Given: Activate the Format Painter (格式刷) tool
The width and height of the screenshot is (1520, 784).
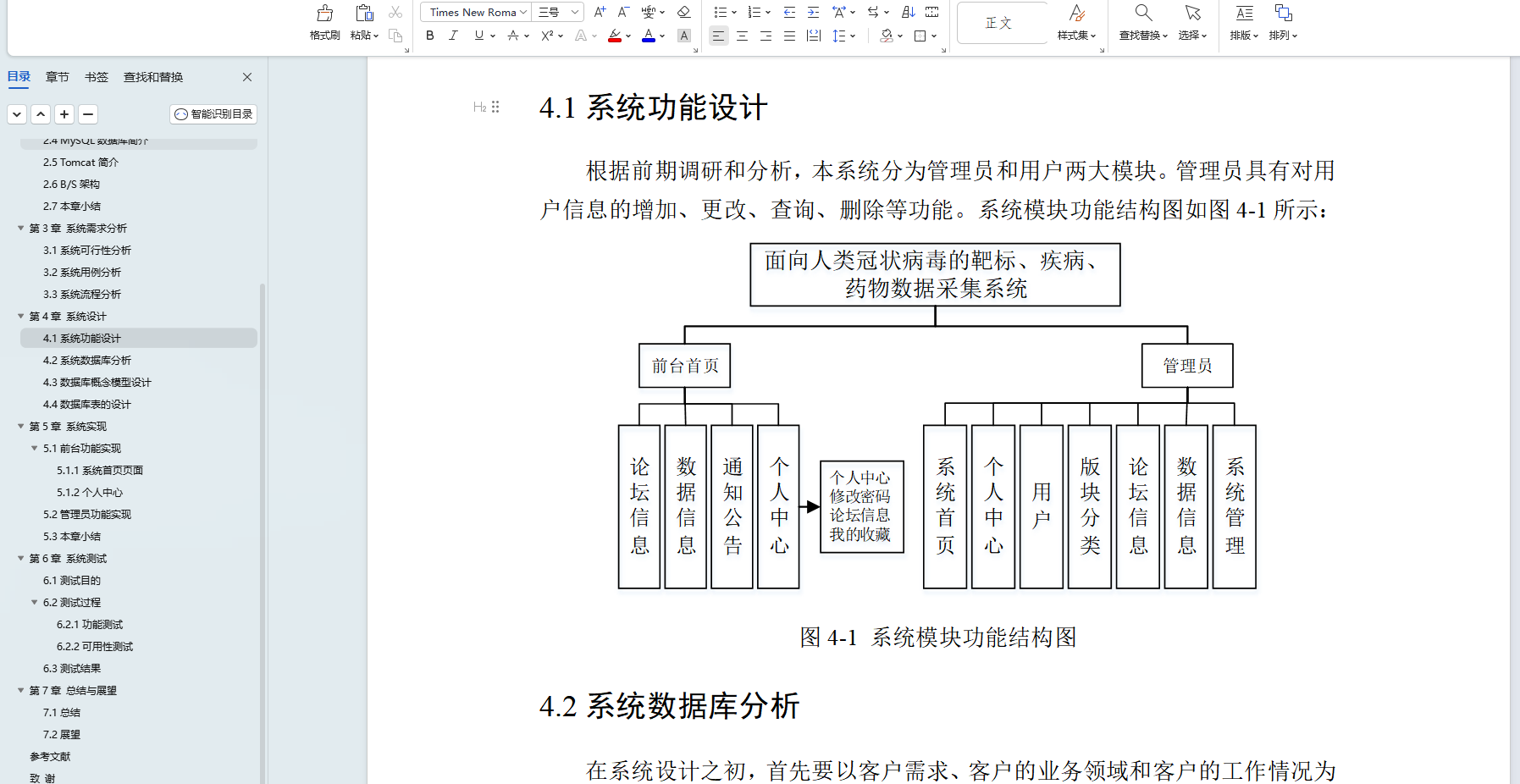Looking at the screenshot, I should pos(324,23).
